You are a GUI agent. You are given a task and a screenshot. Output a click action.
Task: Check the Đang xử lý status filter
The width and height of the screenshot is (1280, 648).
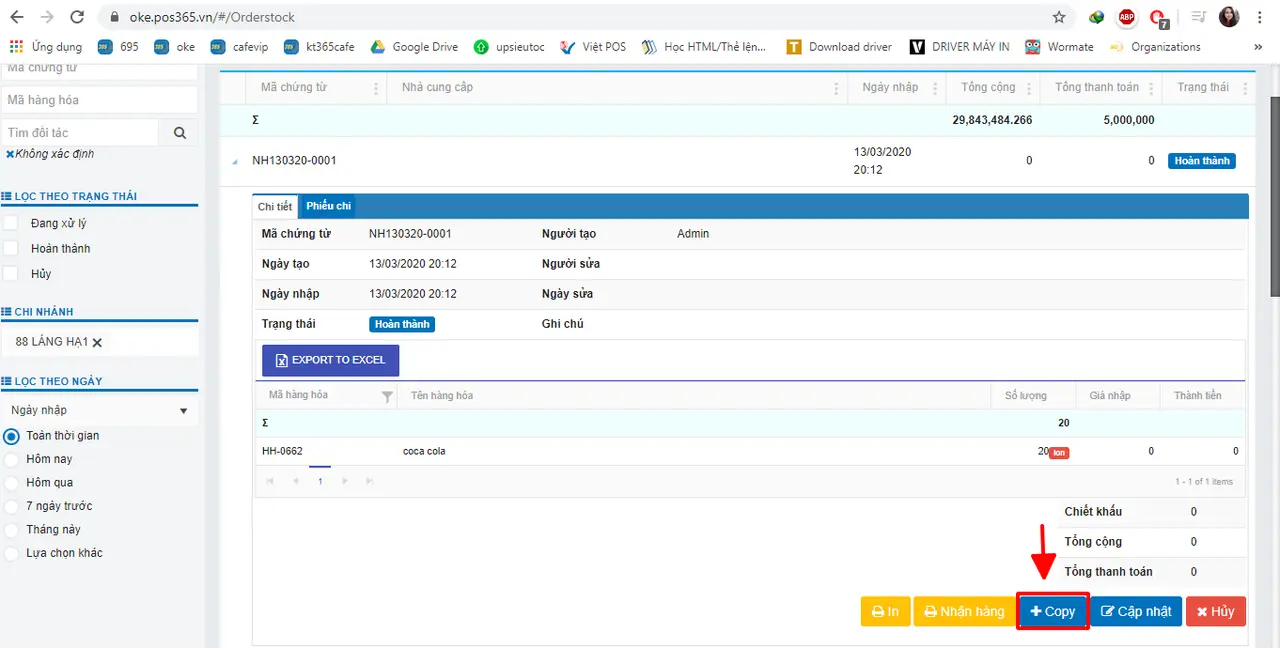tap(11, 223)
